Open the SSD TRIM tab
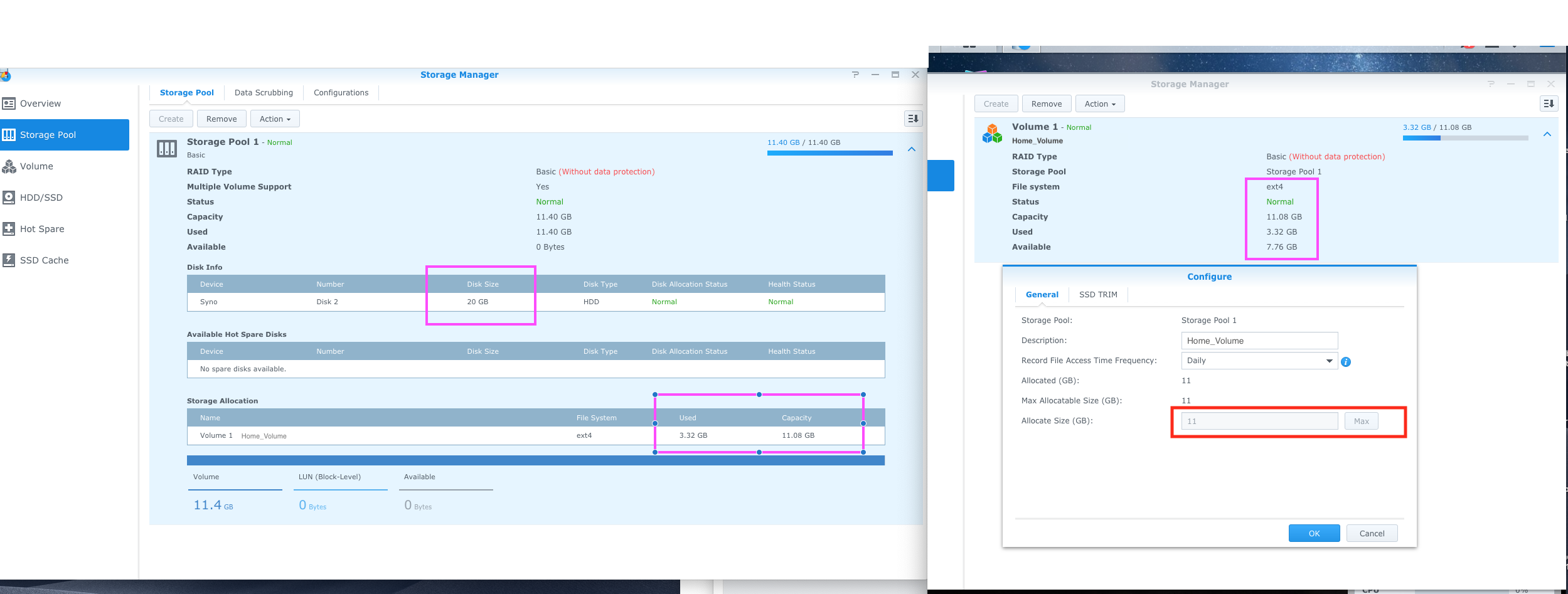Viewport: 1568px width, 594px height. click(x=1097, y=295)
